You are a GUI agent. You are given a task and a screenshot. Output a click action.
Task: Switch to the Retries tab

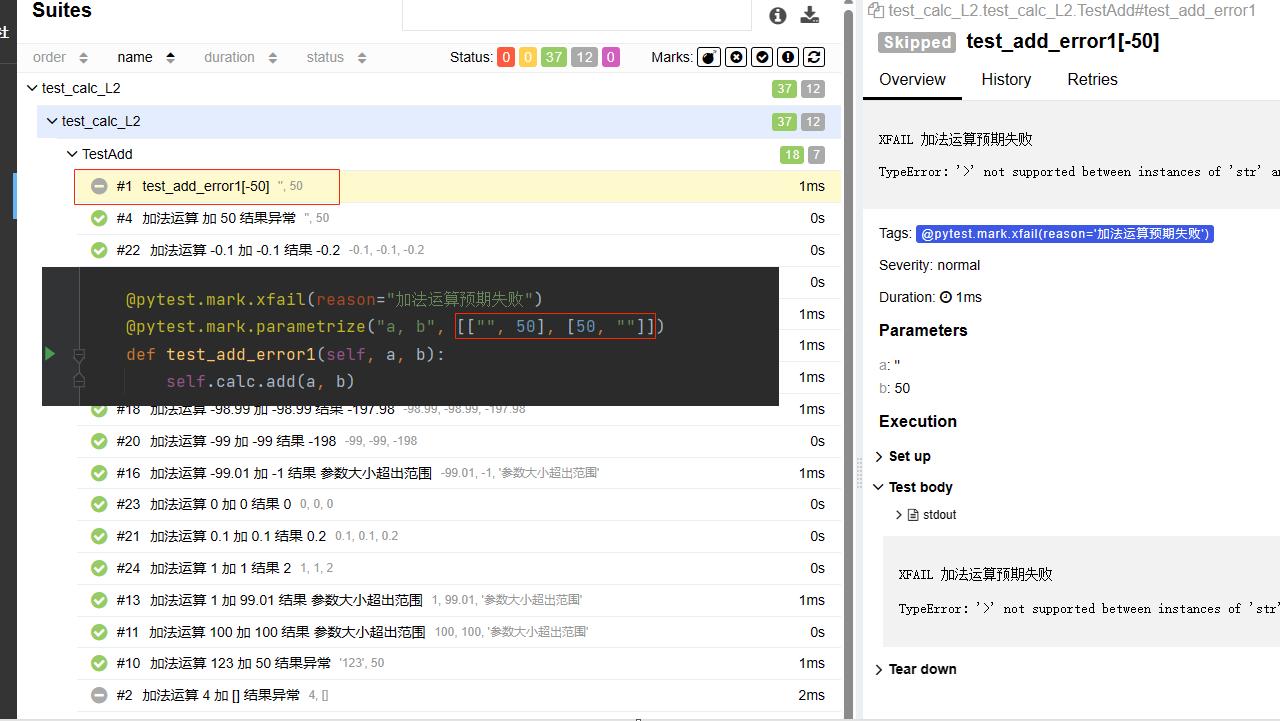click(1092, 79)
